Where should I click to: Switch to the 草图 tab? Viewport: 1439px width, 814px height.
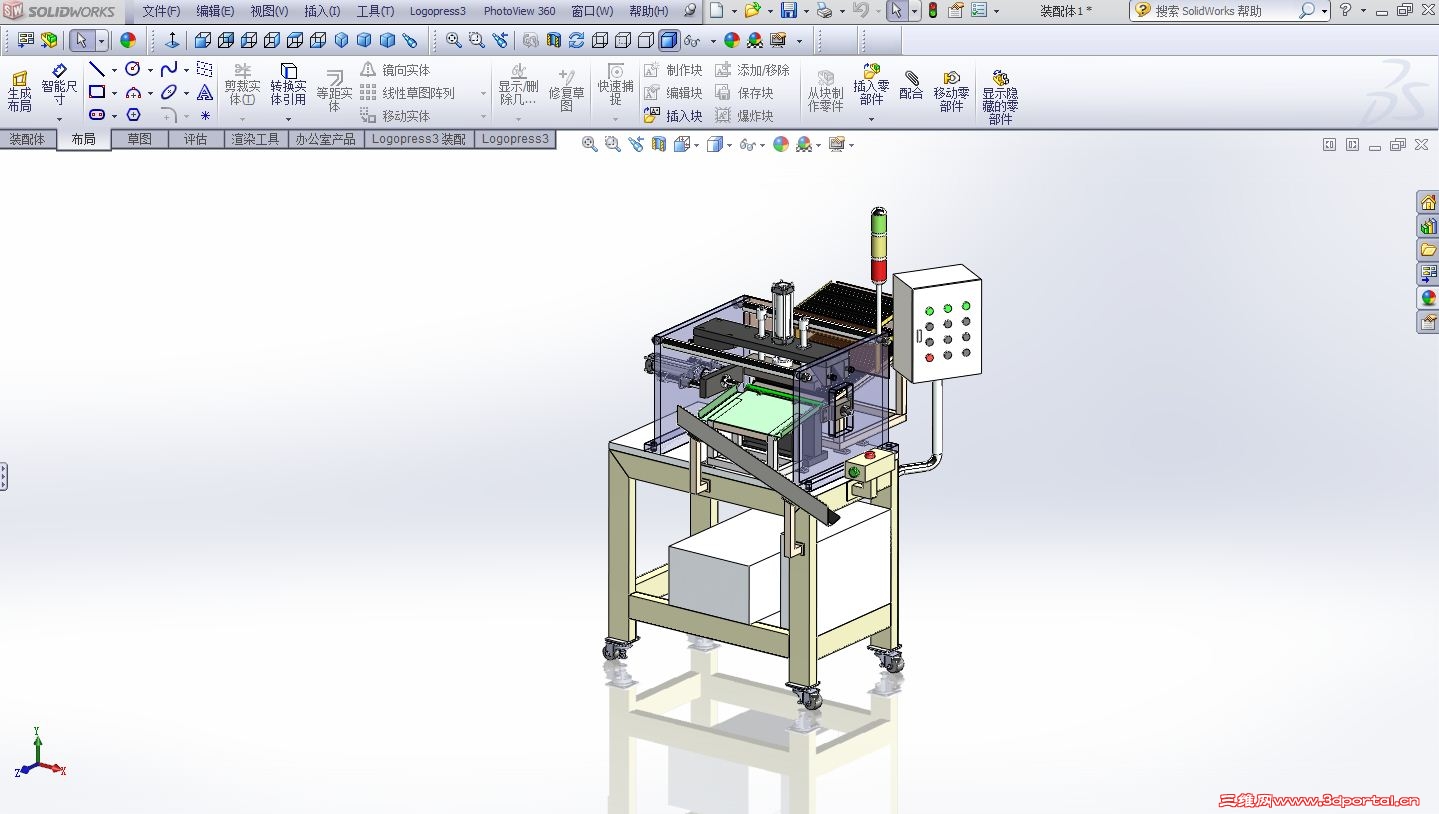click(139, 139)
